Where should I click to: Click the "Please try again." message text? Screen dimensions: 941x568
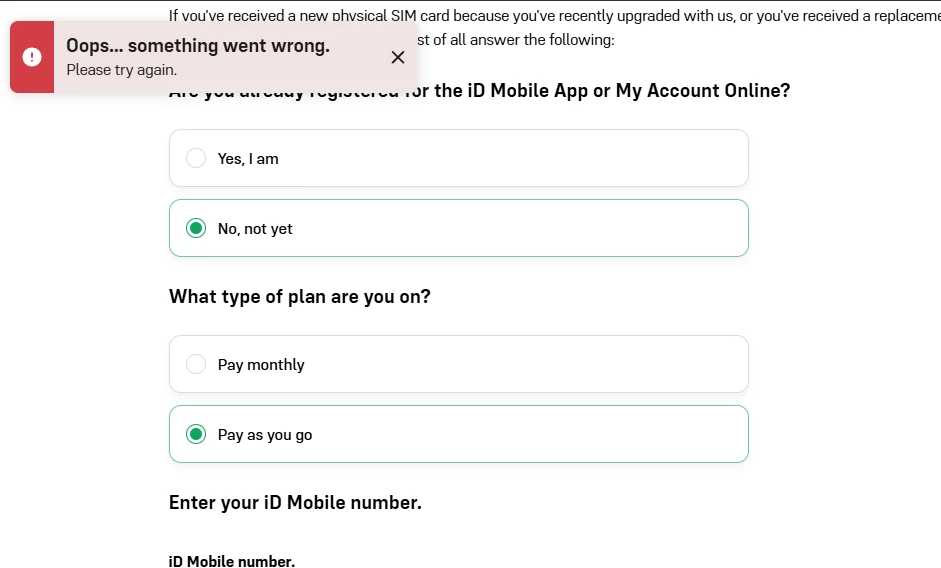click(x=121, y=70)
